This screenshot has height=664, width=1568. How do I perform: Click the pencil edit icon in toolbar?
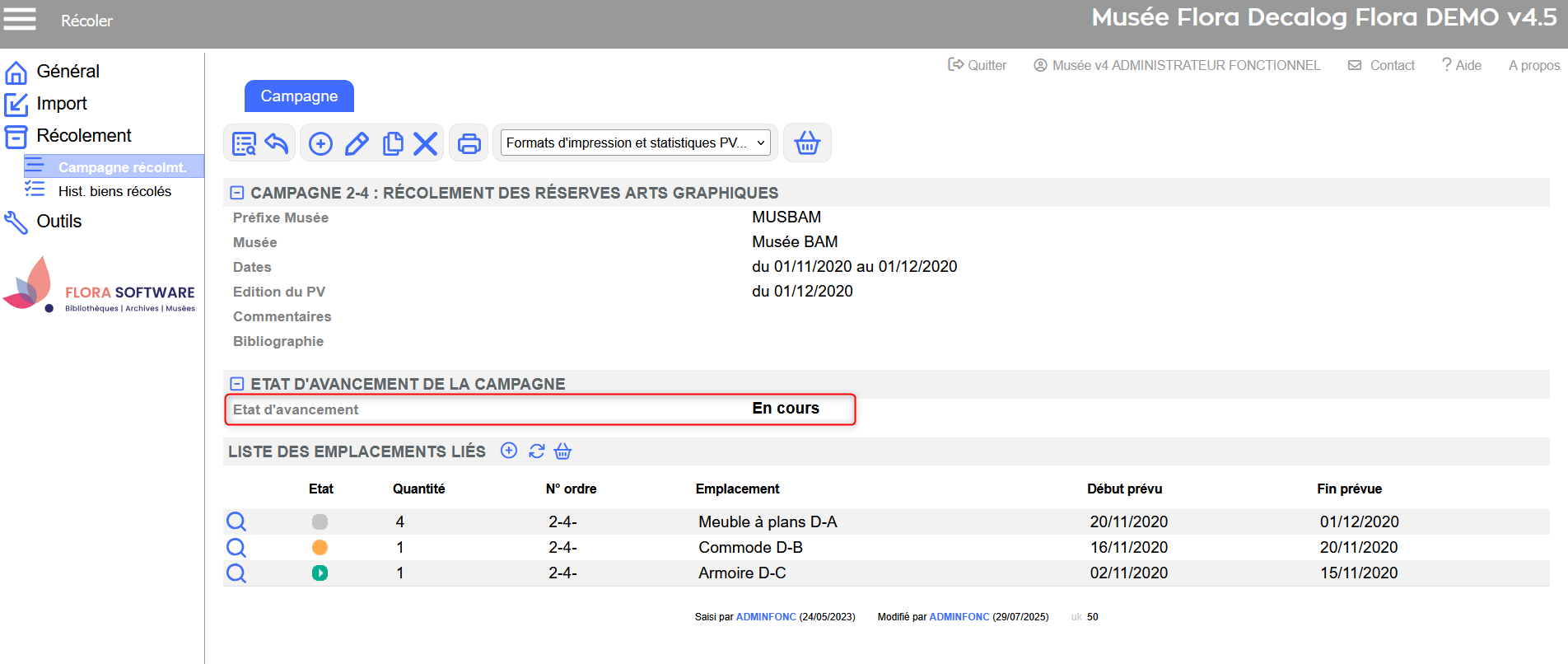tap(357, 143)
